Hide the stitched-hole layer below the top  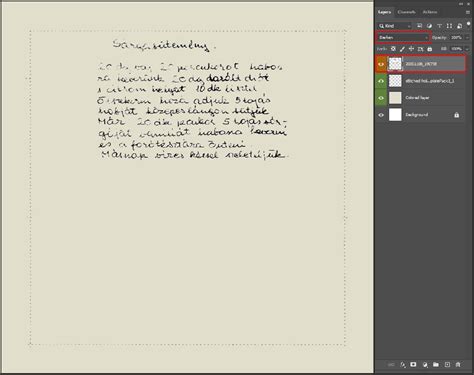coord(381,81)
